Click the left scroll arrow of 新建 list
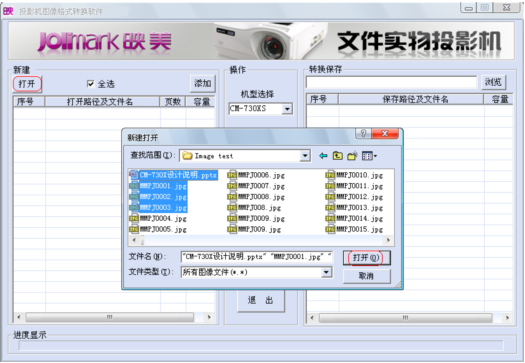Image resolution: width=525 pixels, height=363 pixels. click(x=18, y=317)
